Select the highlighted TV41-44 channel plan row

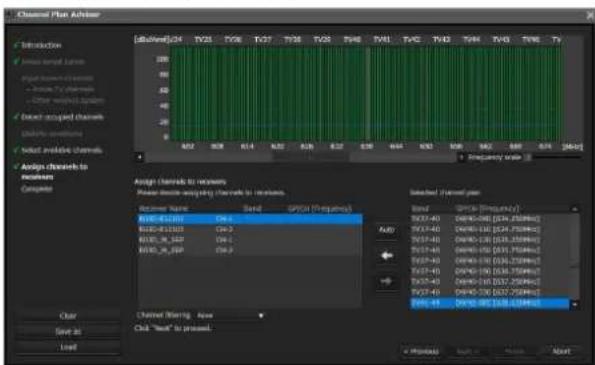pos(490,304)
